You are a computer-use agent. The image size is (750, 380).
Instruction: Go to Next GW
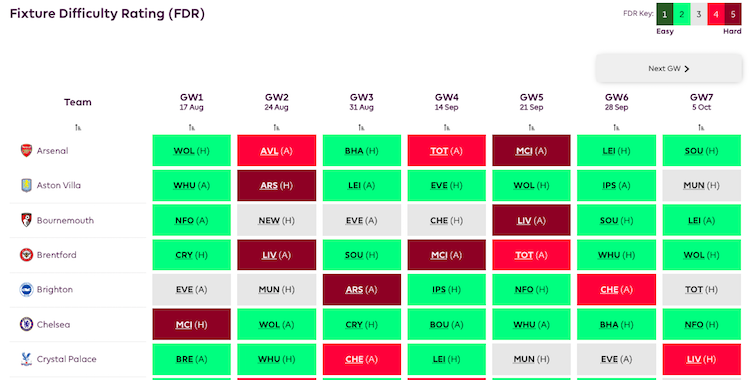[669, 68]
